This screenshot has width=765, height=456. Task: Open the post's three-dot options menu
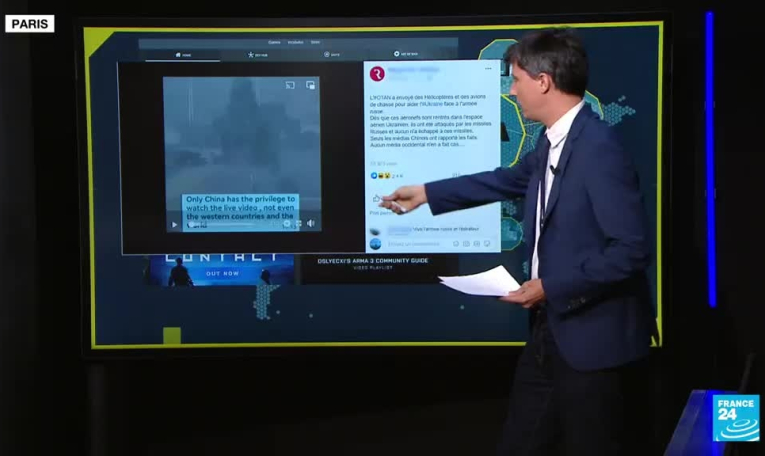488,69
